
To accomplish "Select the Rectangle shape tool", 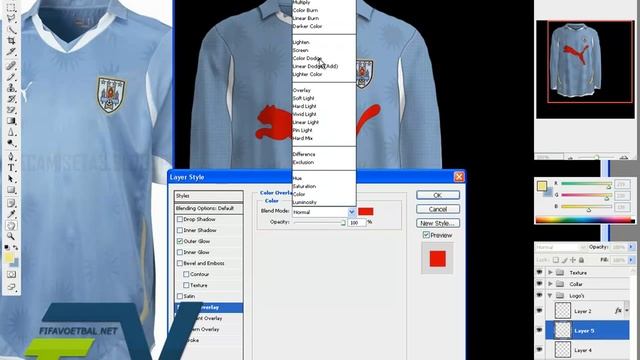I will (11, 190).
